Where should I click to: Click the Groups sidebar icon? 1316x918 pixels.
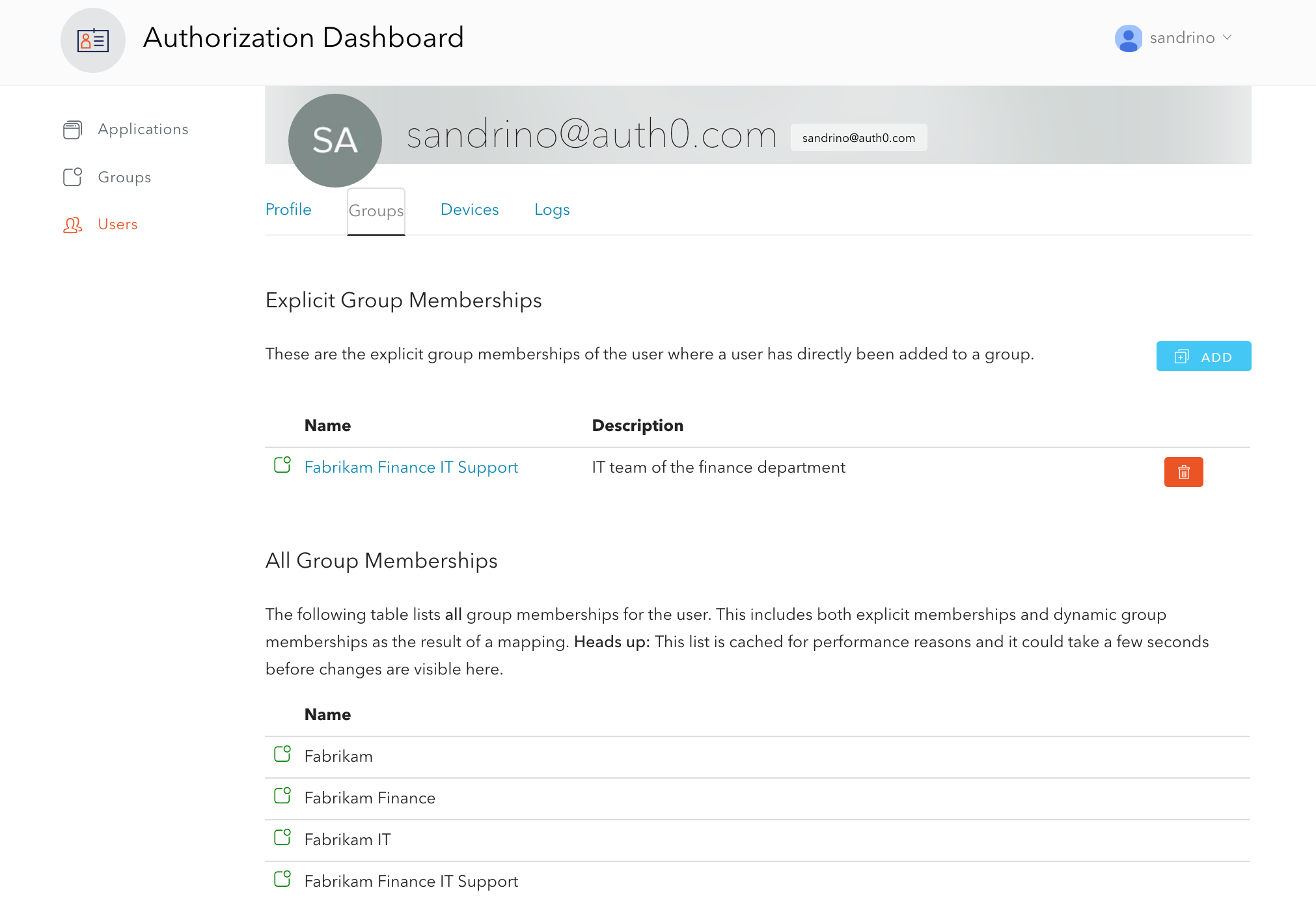72,177
